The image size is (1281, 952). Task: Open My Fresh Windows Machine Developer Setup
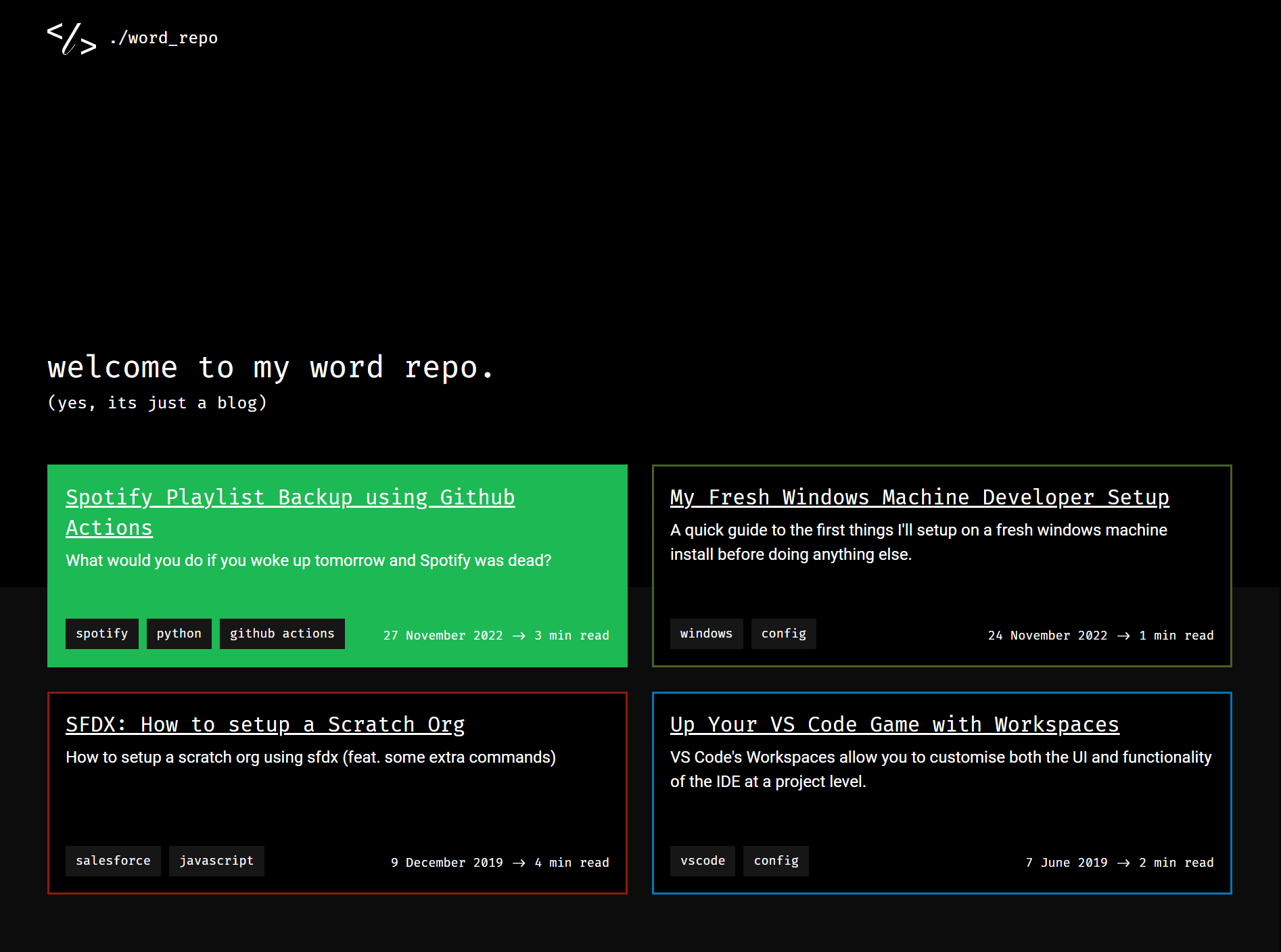[x=918, y=497]
